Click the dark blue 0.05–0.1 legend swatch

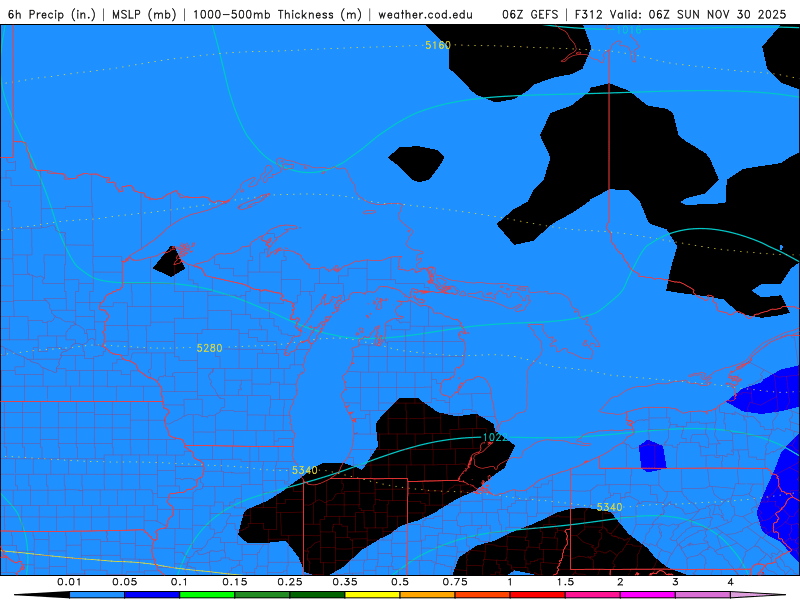[152, 595]
